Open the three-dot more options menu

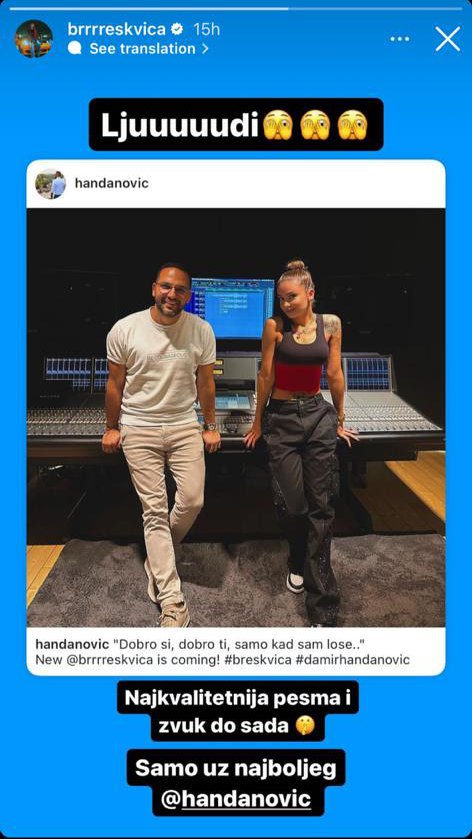point(400,39)
